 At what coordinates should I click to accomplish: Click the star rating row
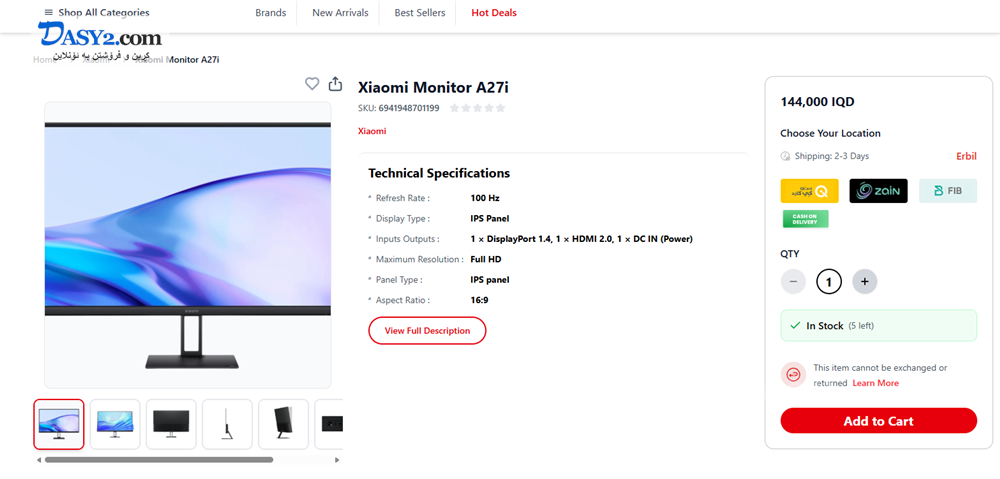click(477, 108)
